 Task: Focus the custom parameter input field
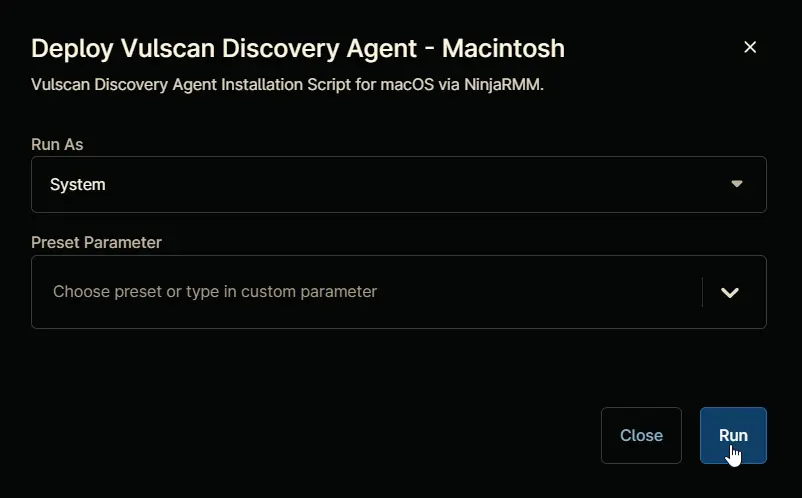click(x=367, y=292)
